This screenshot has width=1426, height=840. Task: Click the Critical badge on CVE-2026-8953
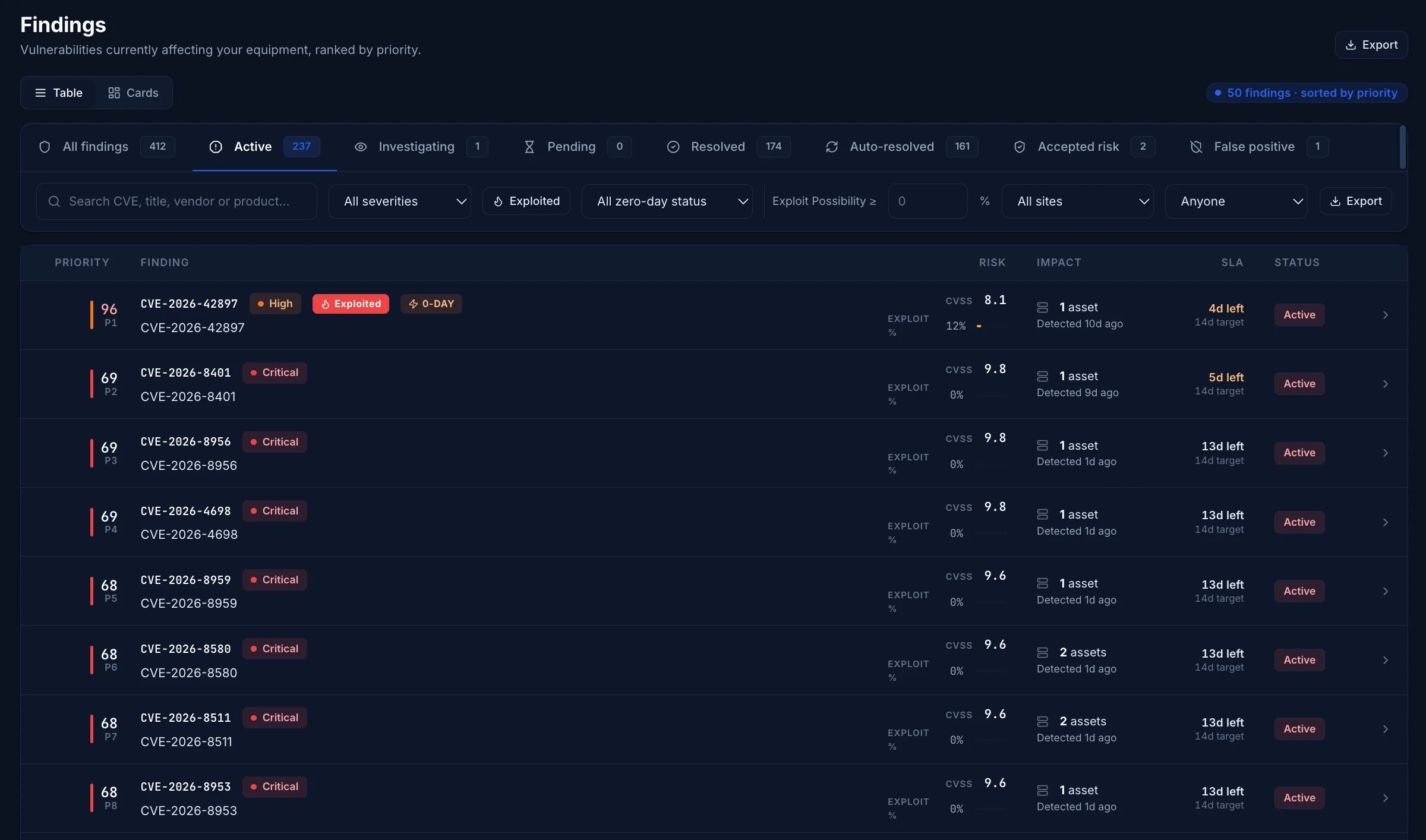(x=275, y=787)
